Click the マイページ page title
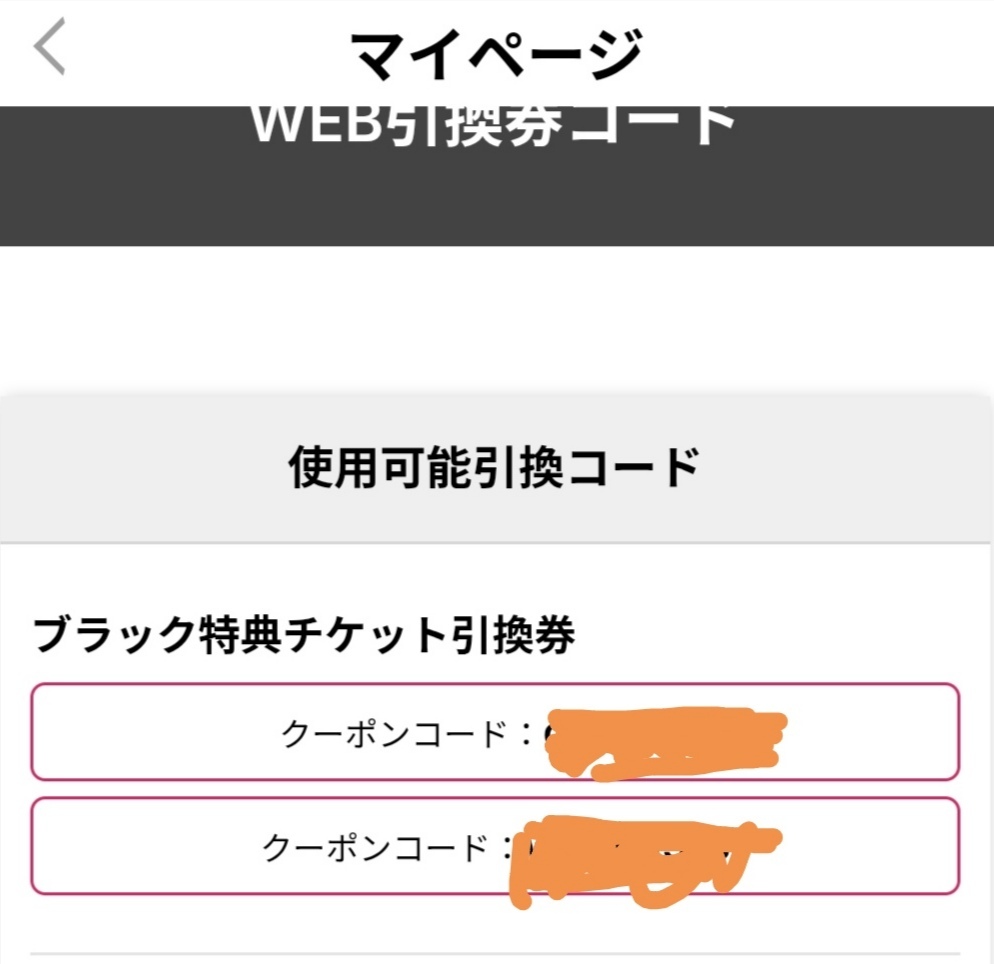 point(496,52)
